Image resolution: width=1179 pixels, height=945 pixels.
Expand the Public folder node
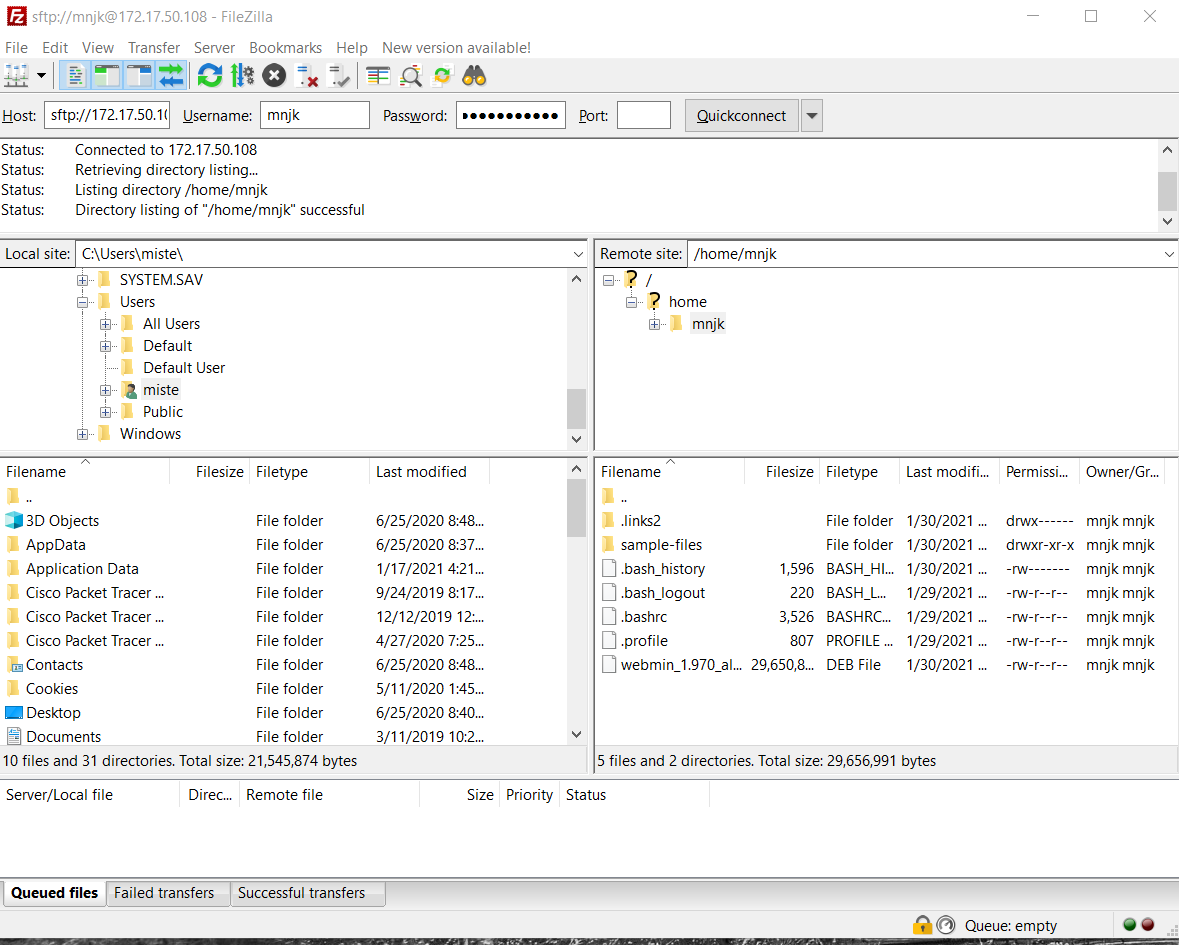[105, 412]
